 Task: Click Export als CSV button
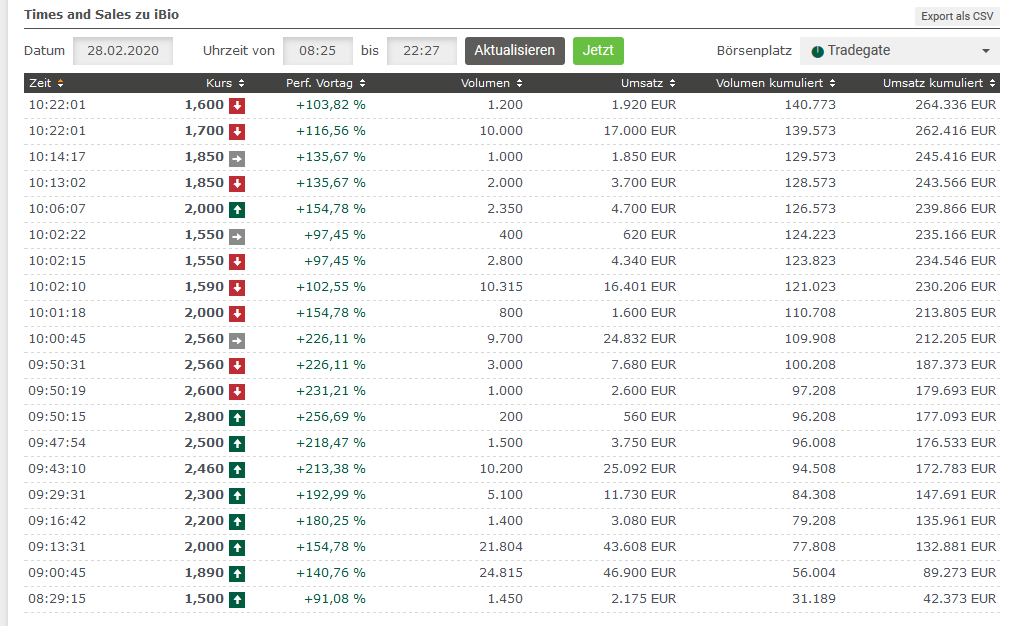tap(957, 16)
